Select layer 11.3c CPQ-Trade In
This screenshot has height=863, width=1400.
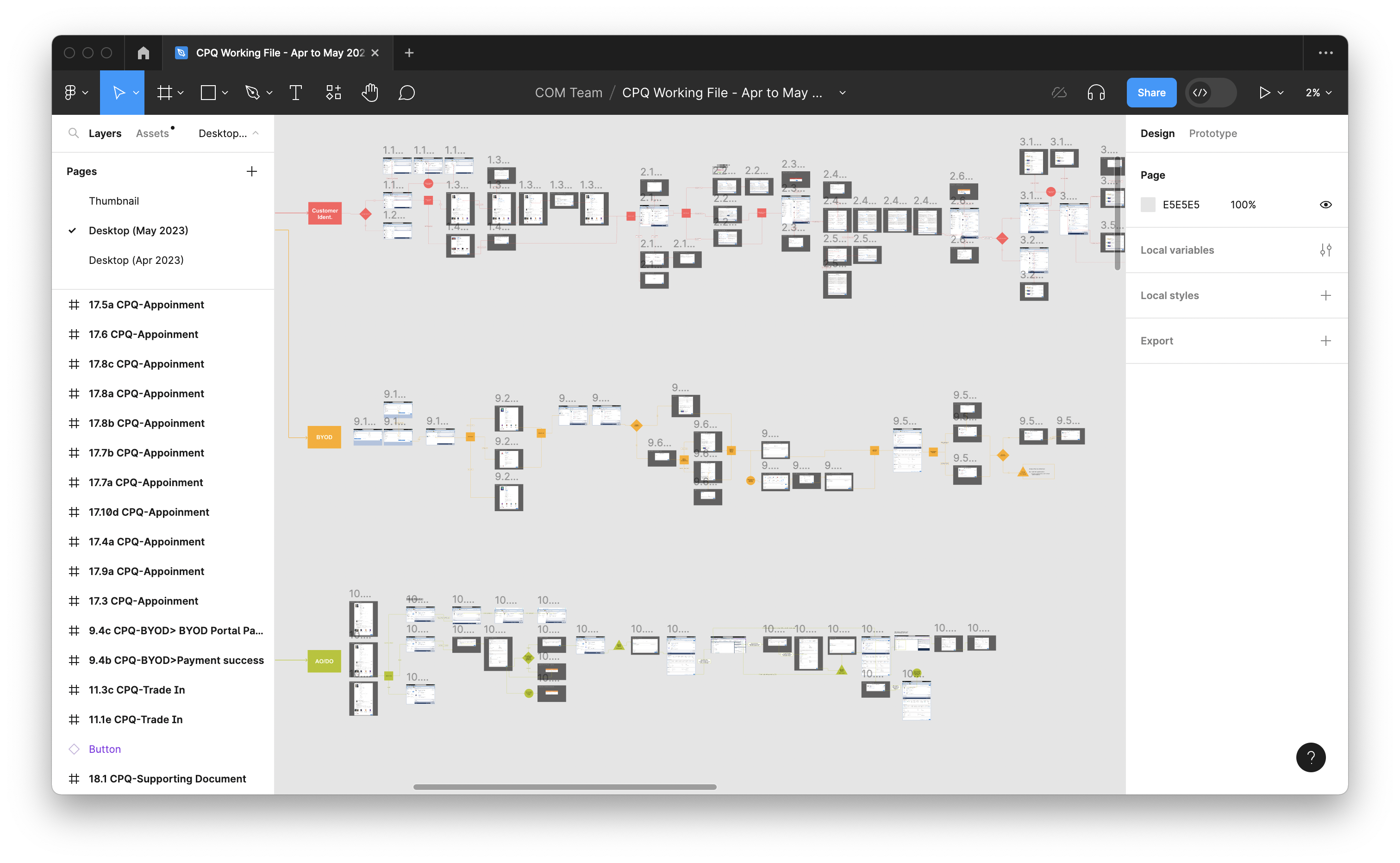click(x=162, y=689)
